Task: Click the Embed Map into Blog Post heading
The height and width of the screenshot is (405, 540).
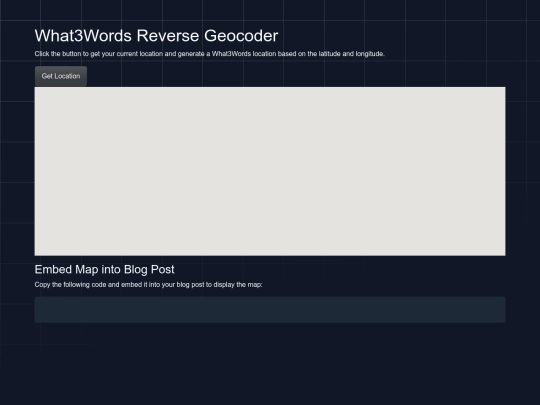Action: pos(104,269)
